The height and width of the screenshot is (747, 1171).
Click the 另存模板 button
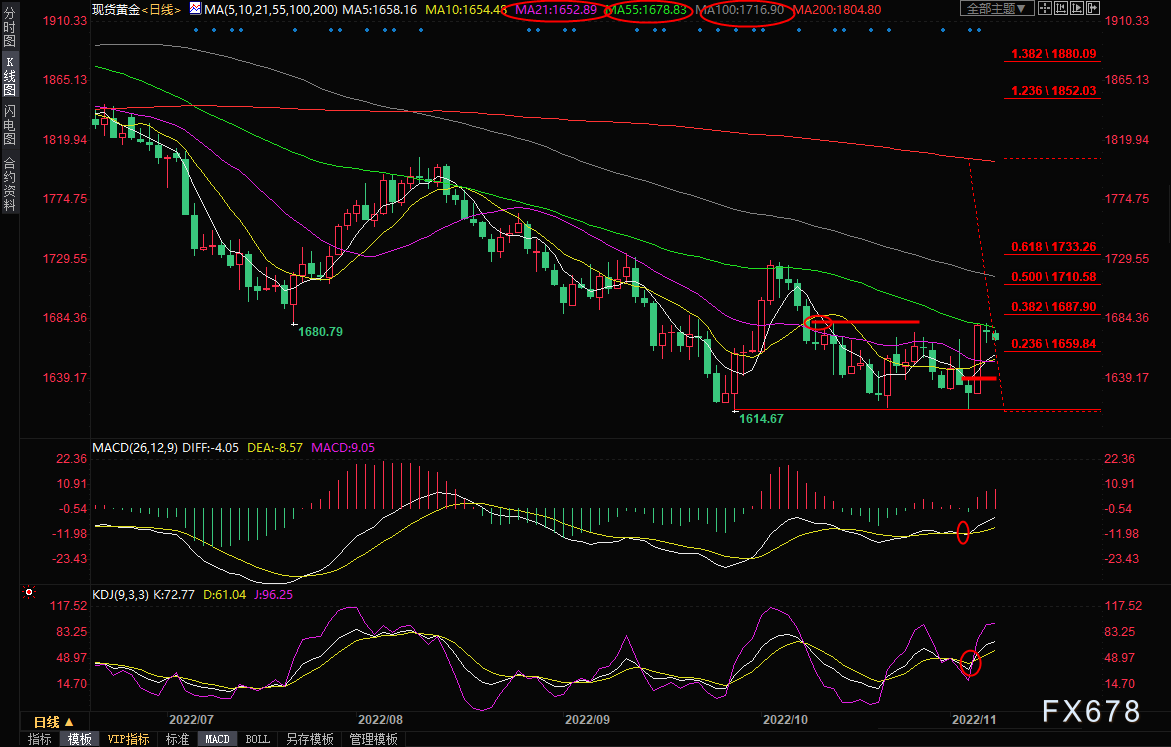[309, 739]
